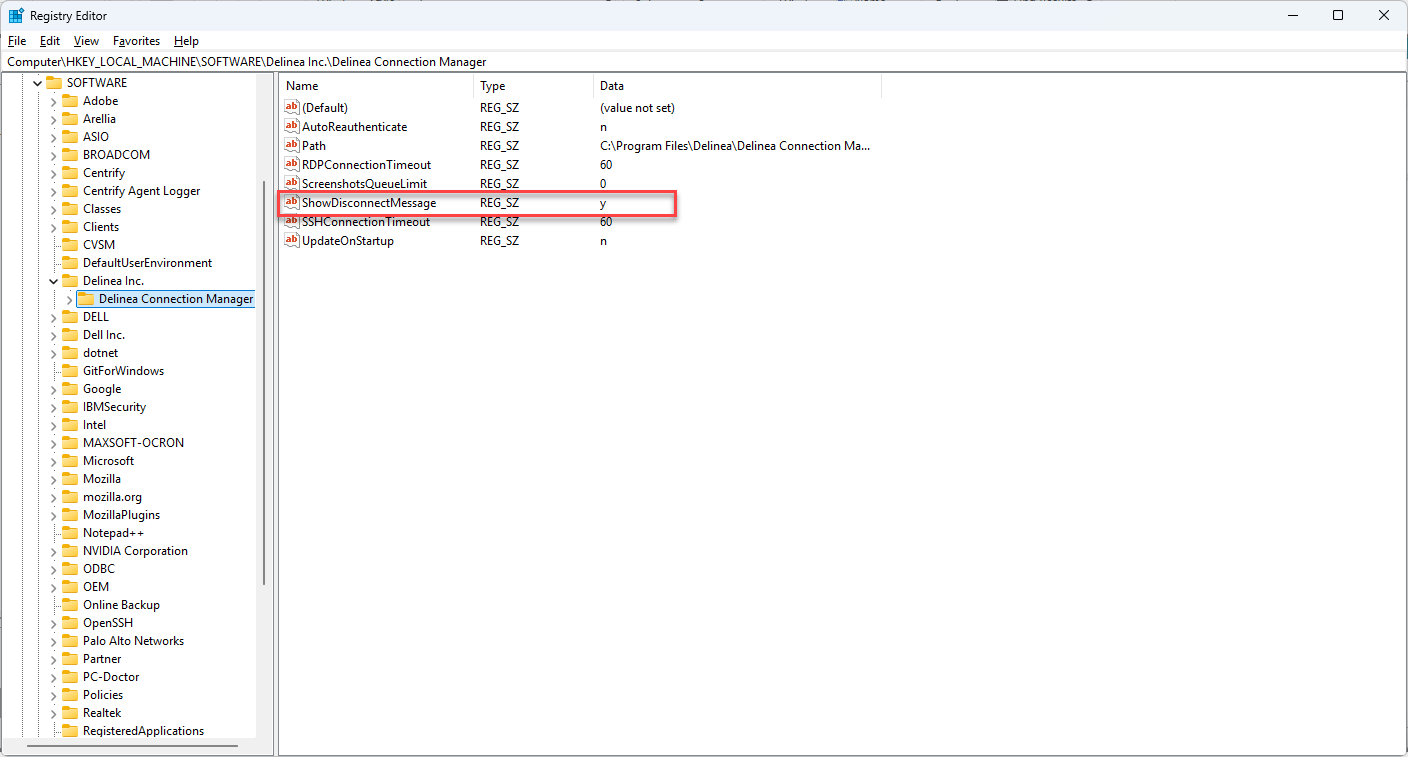The height and width of the screenshot is (757, 1408).
Task: Open the Edit menu
Action: pos(50,41)
